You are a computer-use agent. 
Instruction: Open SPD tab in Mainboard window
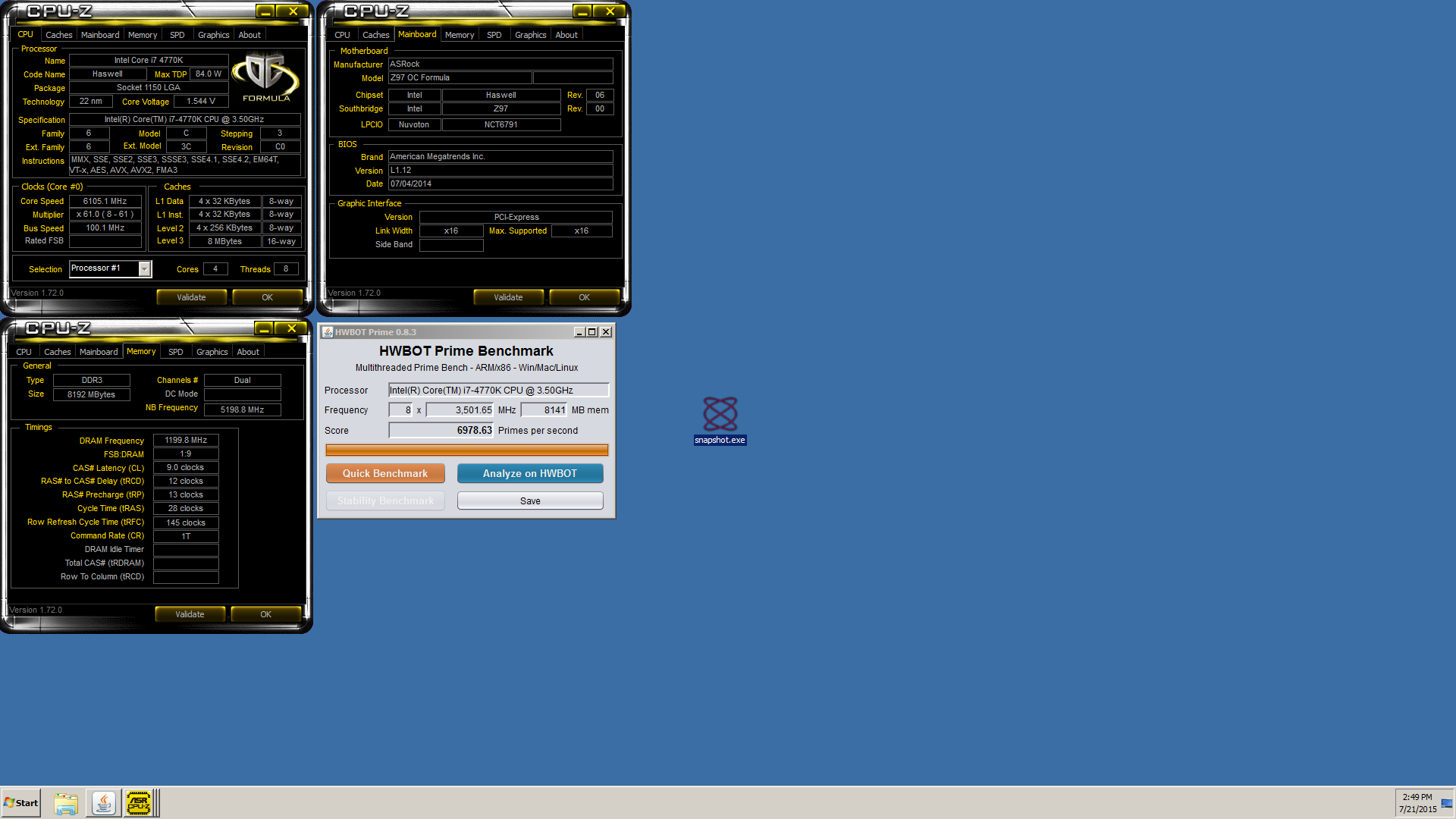pyautogui.click(x=494, y=35)
